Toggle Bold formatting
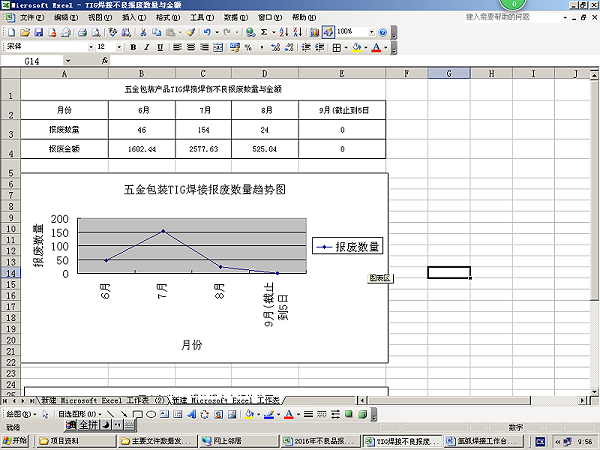600x450 pixels. [x=132, y=47]
